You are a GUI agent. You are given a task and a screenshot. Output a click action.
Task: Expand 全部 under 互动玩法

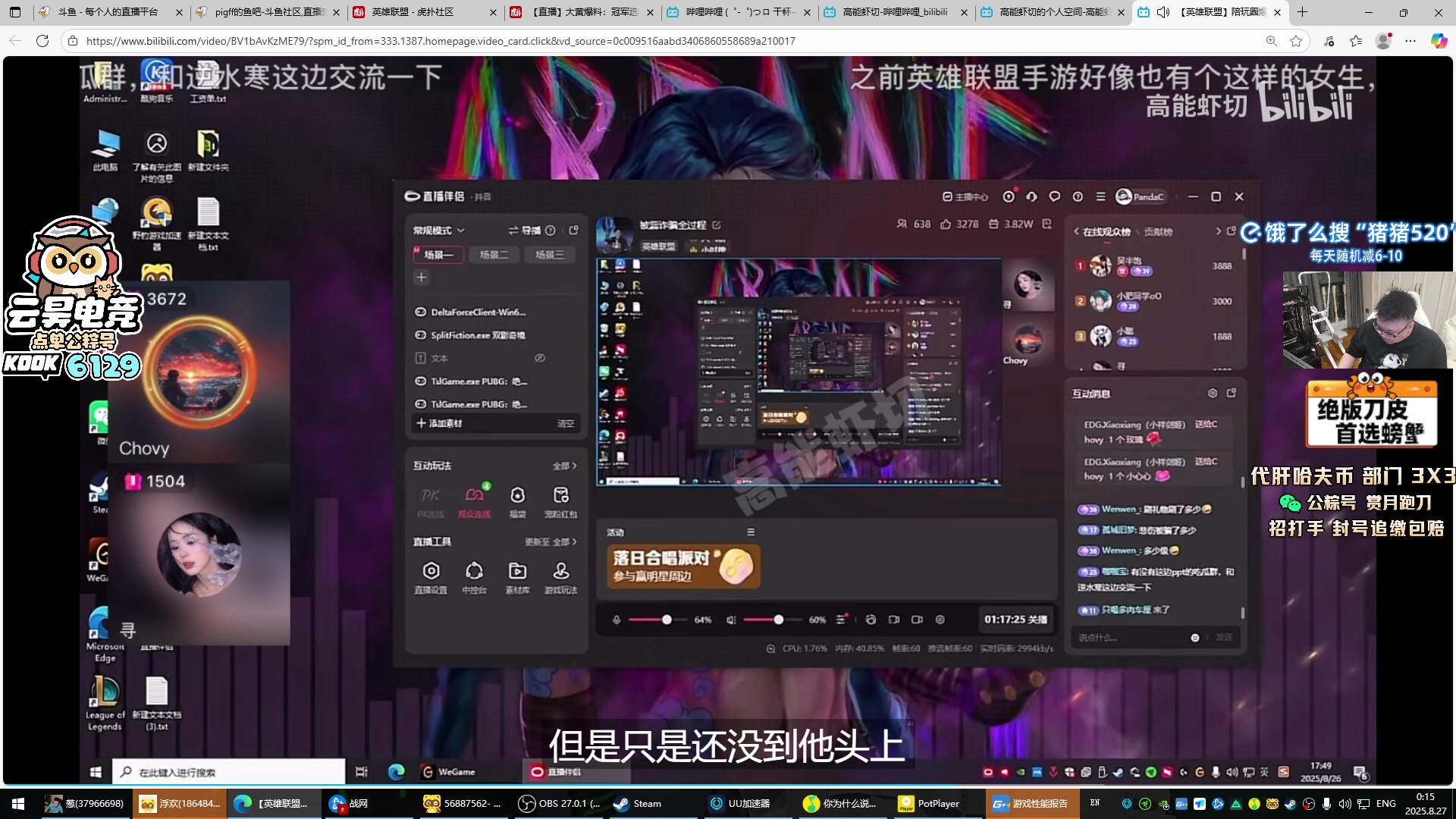(x=564, y=466)
